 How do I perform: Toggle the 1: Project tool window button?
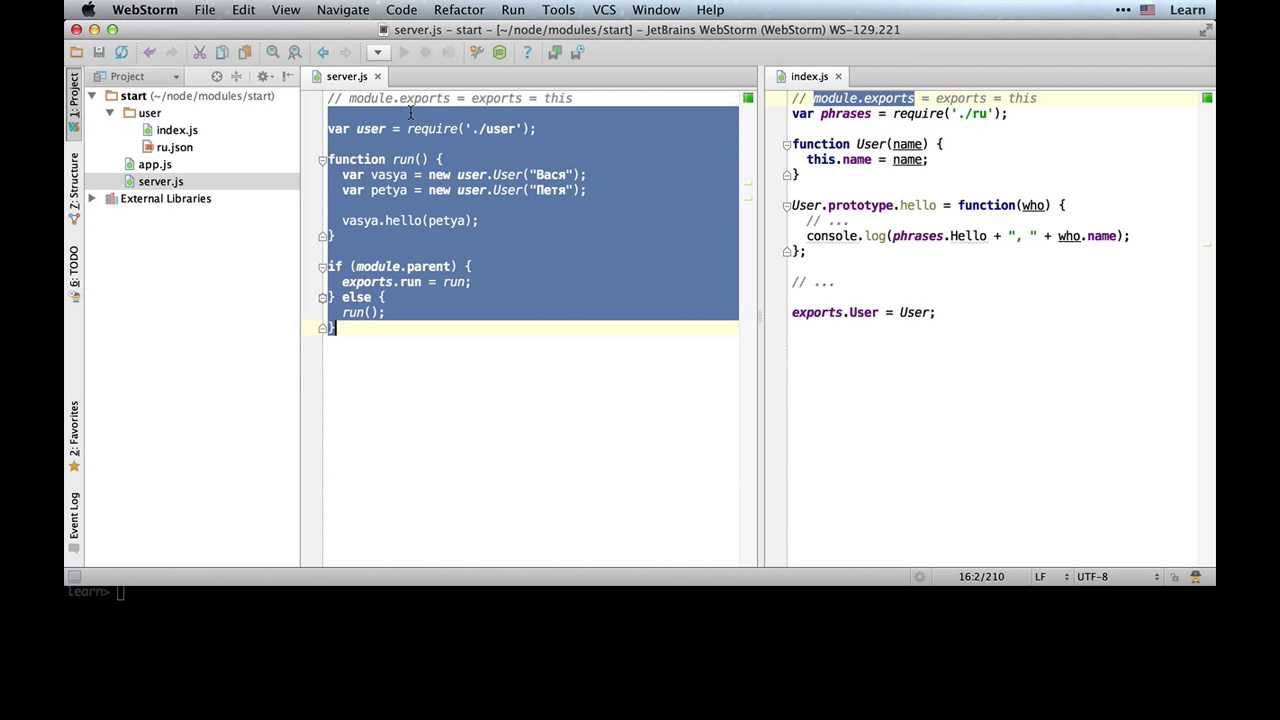(x=74, y=101)
